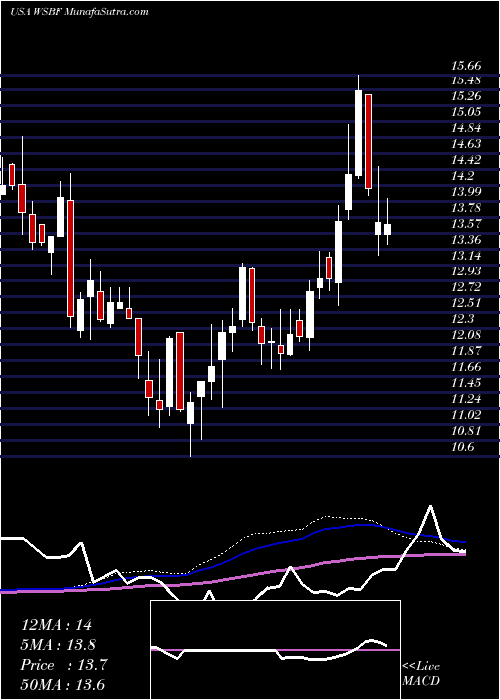
Task: Click the <<Live MACD label
Action: tap(421, 673)
